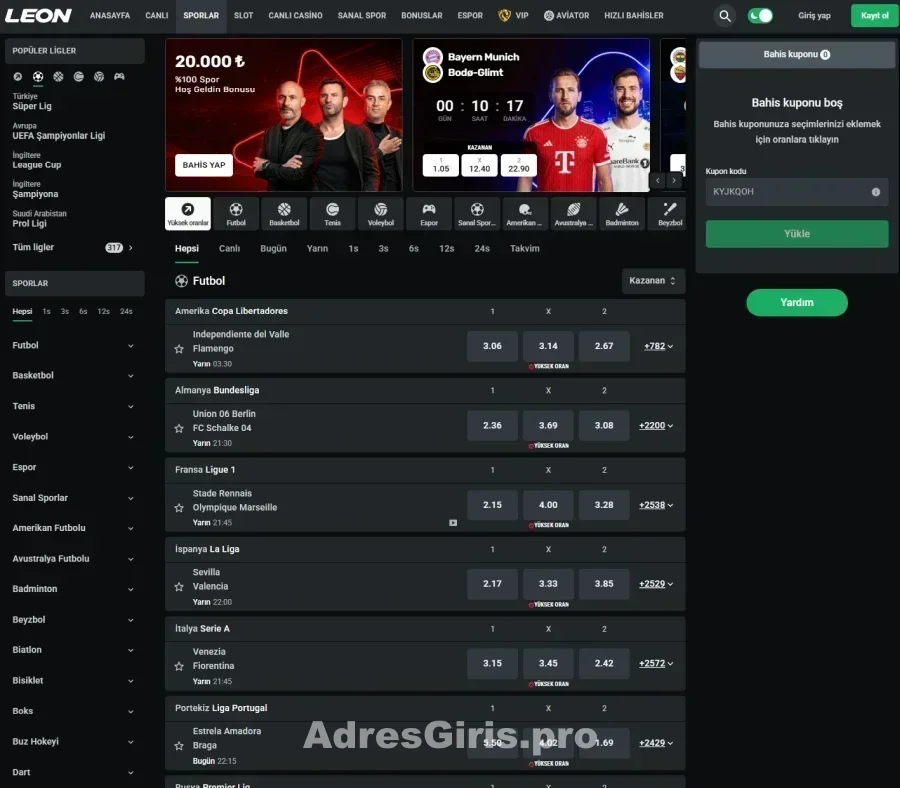Select the tennis icon in popular leagues

[x=79, y=76]
